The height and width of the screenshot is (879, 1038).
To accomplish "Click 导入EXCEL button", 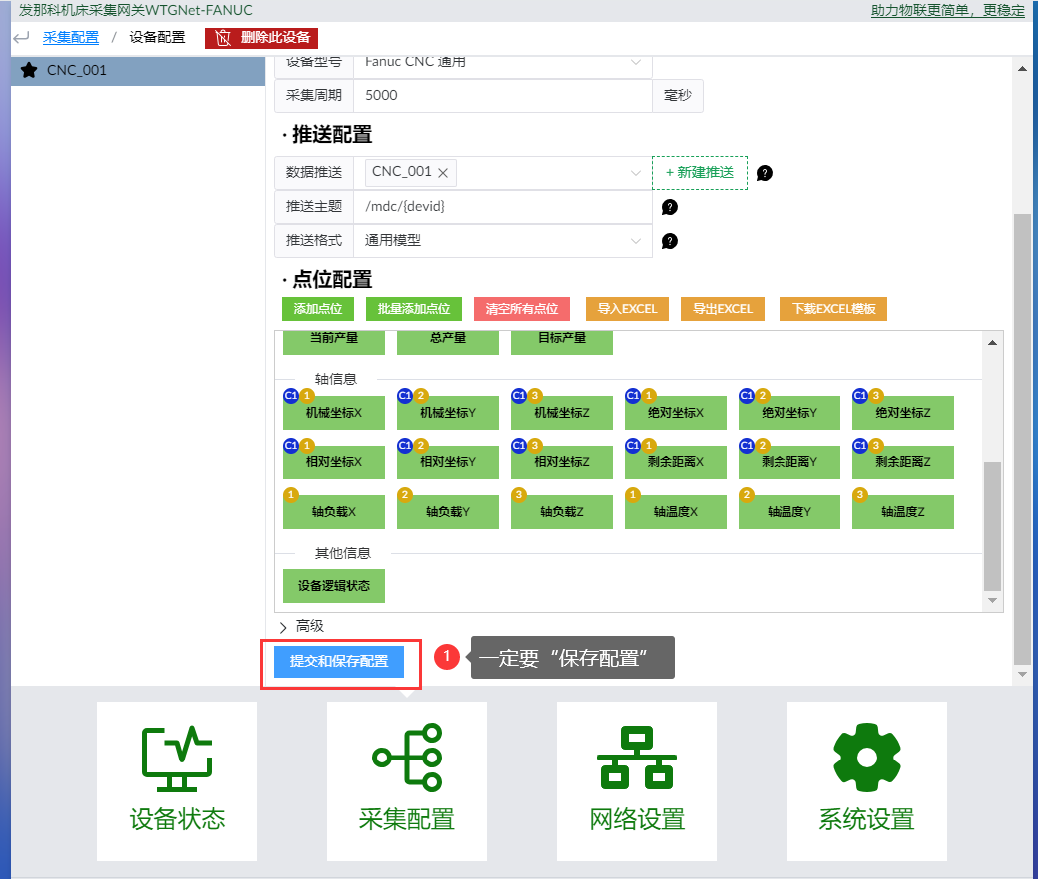I will pos(628,309).
